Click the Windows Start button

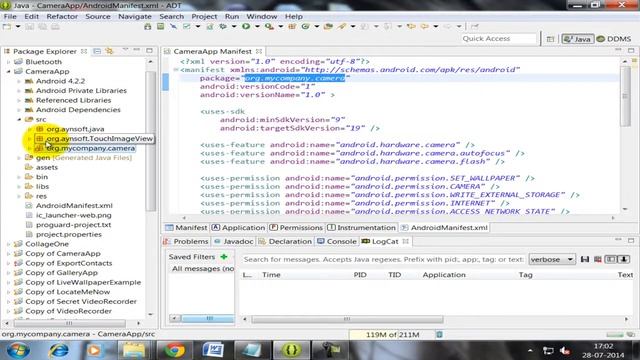pyautogui.click(x=18, y=350)
